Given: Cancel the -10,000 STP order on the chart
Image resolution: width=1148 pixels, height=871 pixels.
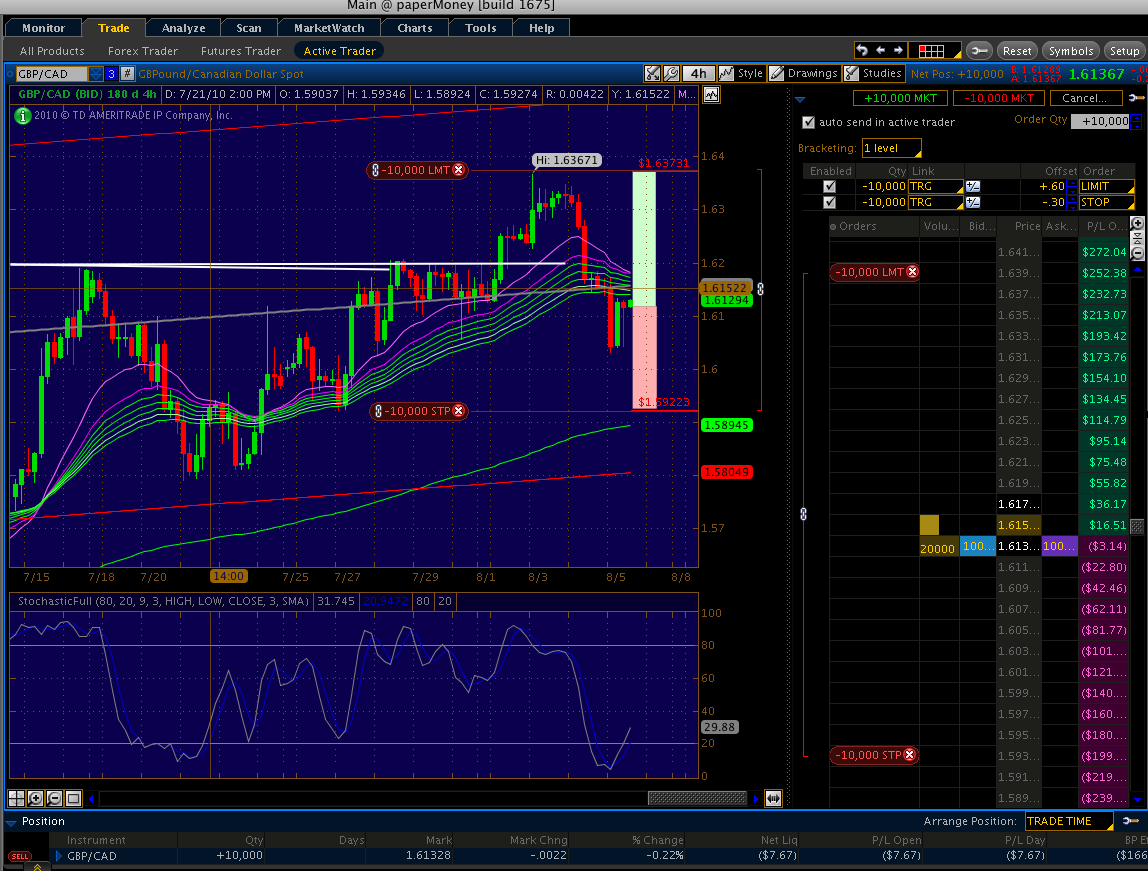Looking at the screenshot, I should point(459,411).
